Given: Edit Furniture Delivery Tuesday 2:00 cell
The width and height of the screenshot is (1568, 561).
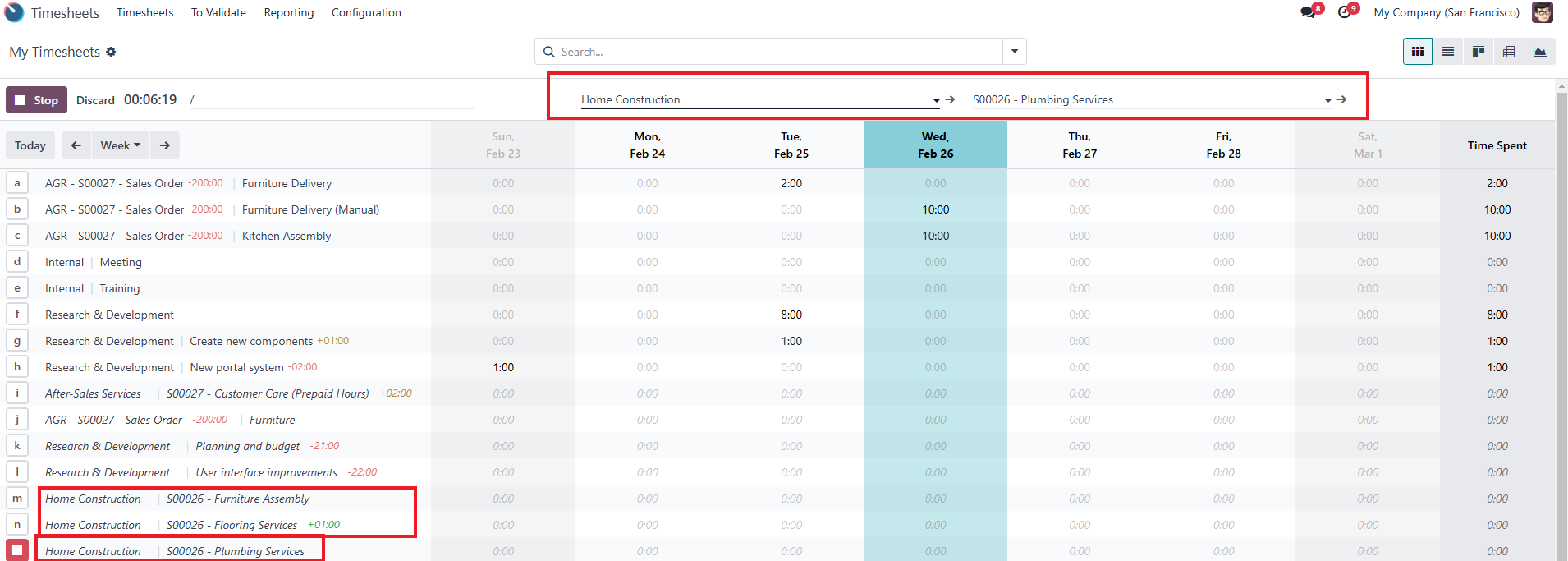Looking at the screenshot, I should 791,183.
